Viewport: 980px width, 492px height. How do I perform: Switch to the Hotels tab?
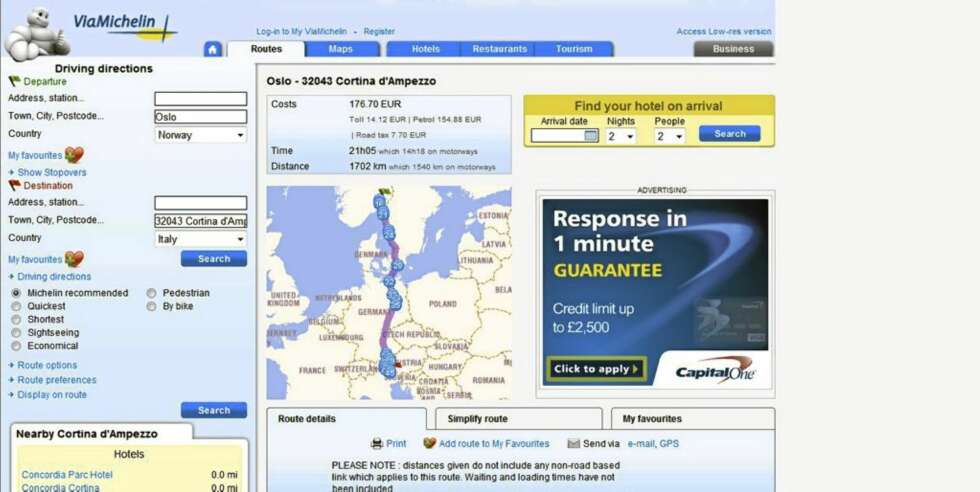[424, 49]
